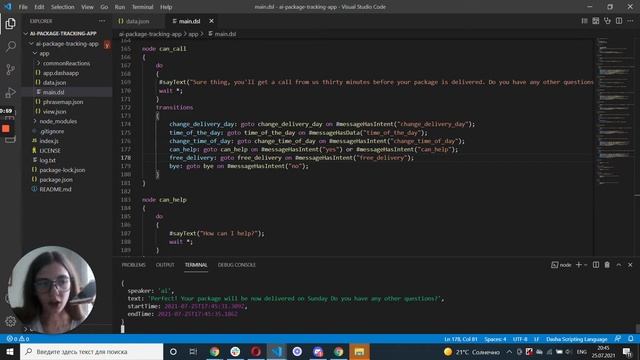
Task: Collapse the AI-PACKAGE-TRACKING-APP root section
Action: point(63,33)
